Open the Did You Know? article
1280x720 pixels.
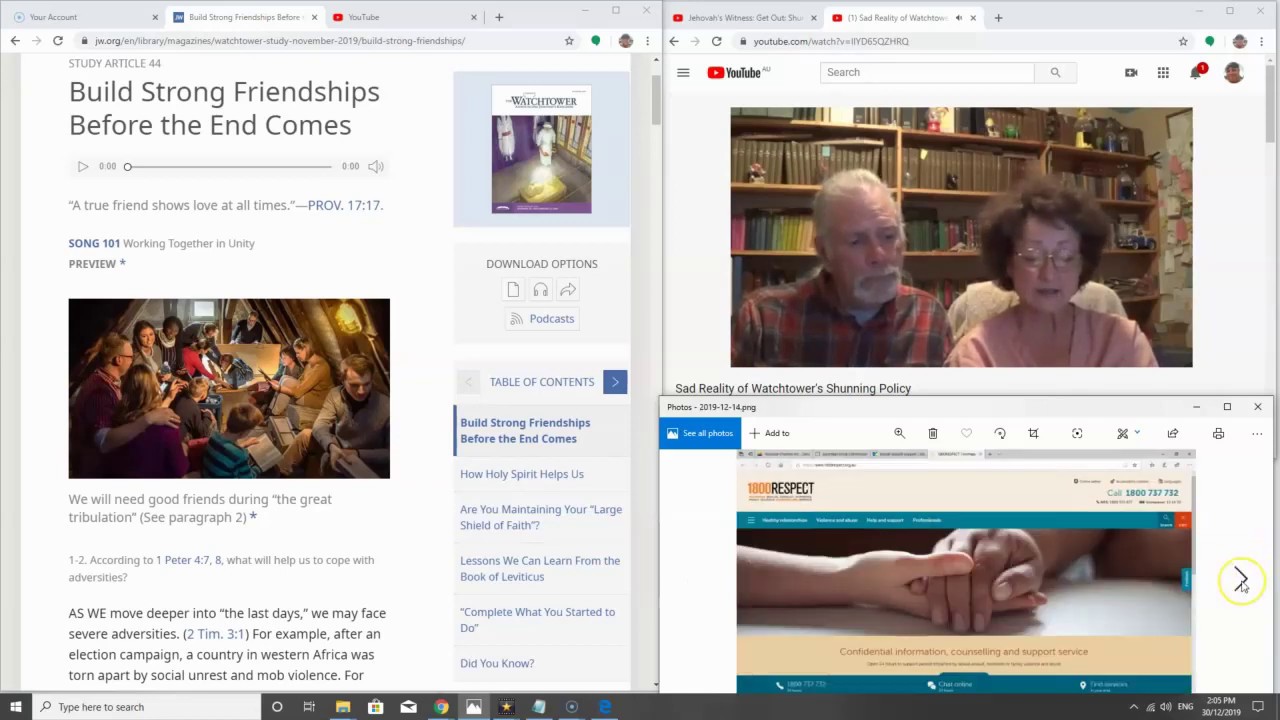coord(497,663)
